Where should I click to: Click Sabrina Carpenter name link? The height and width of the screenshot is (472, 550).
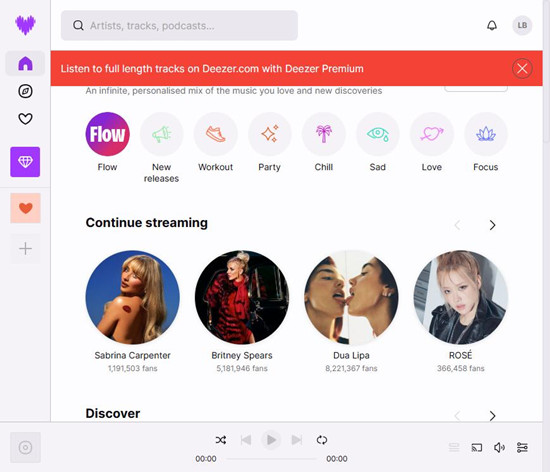(133, 355)
